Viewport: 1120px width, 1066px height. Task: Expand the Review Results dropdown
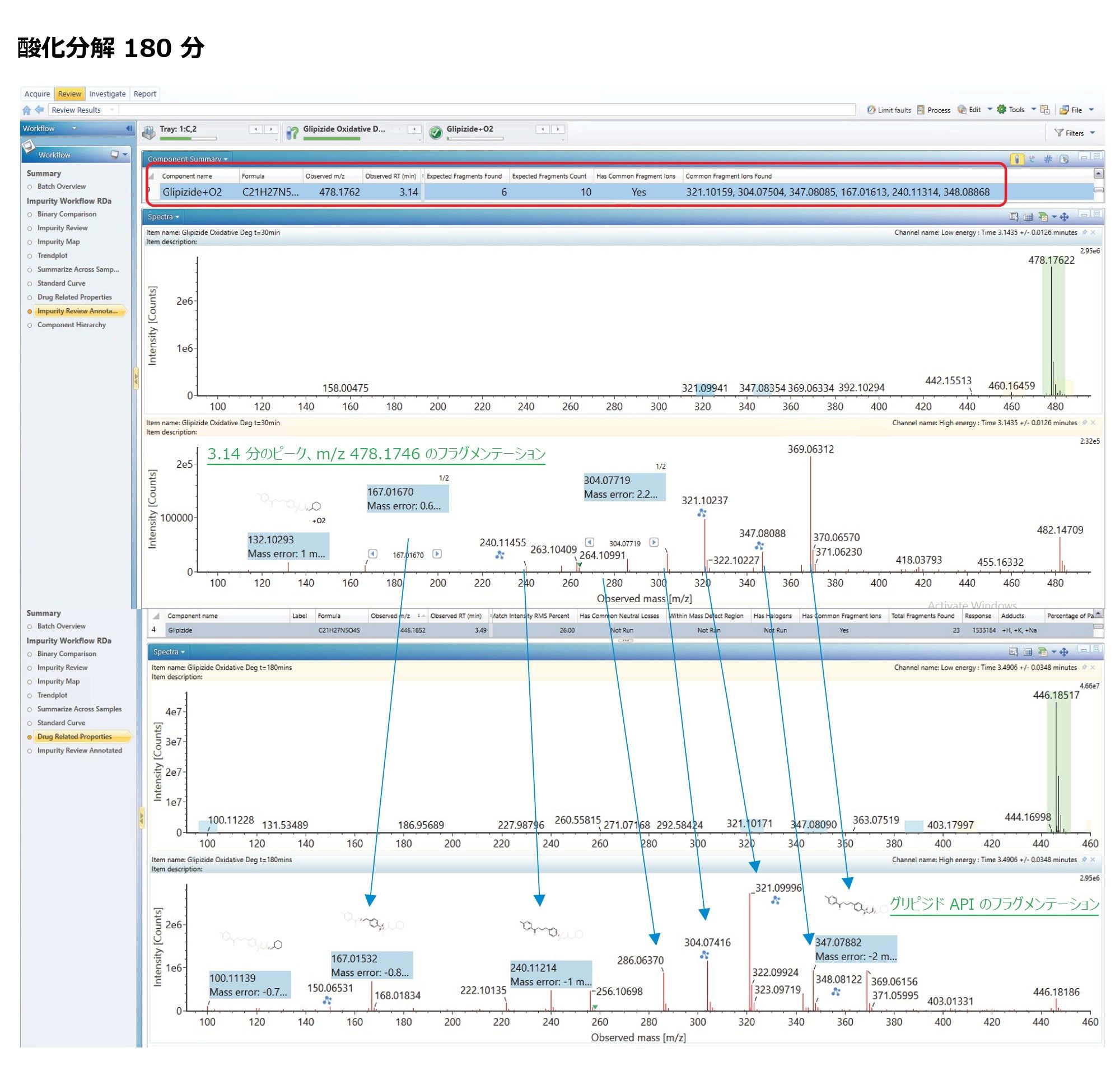[112, 110]
